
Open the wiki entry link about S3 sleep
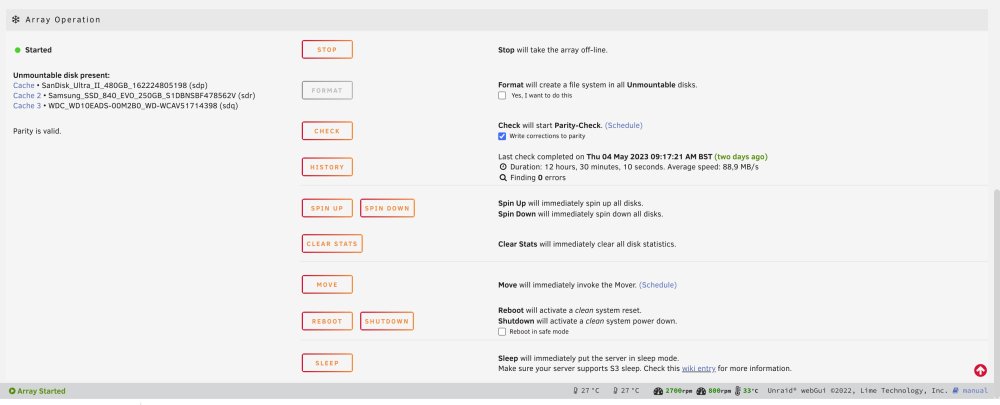tap(699, 369)
